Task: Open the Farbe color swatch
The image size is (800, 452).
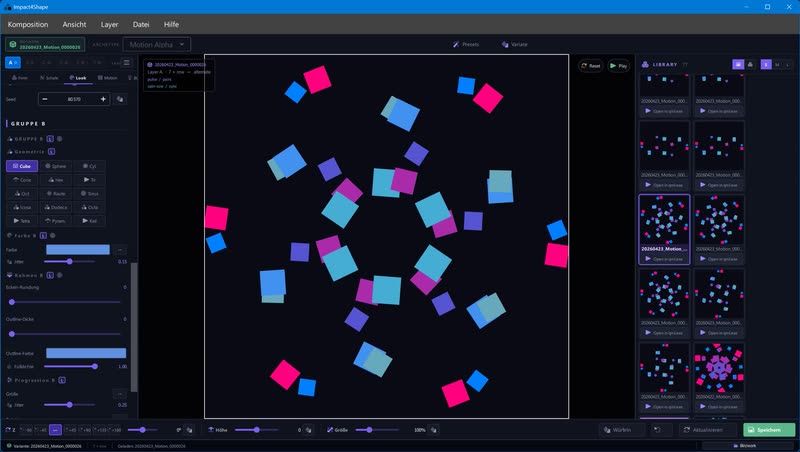Action: [x=78, y=249]
